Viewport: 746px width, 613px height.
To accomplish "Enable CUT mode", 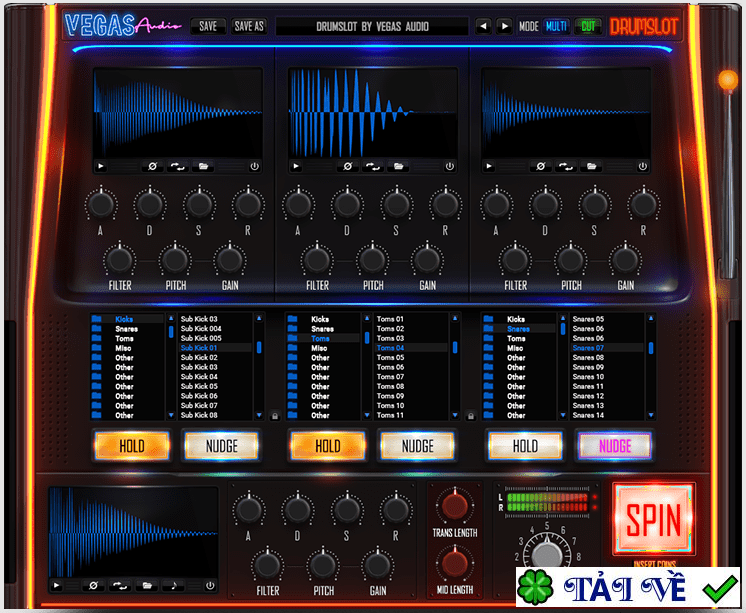I will click(588, 26).
